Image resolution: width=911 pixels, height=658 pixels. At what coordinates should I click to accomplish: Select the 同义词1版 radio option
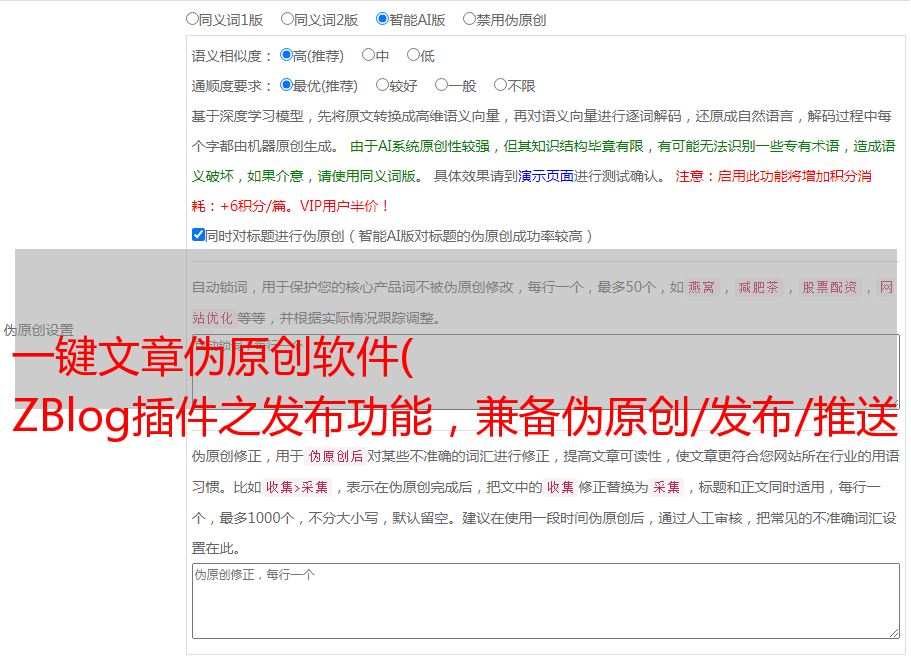tap(192, 19)
